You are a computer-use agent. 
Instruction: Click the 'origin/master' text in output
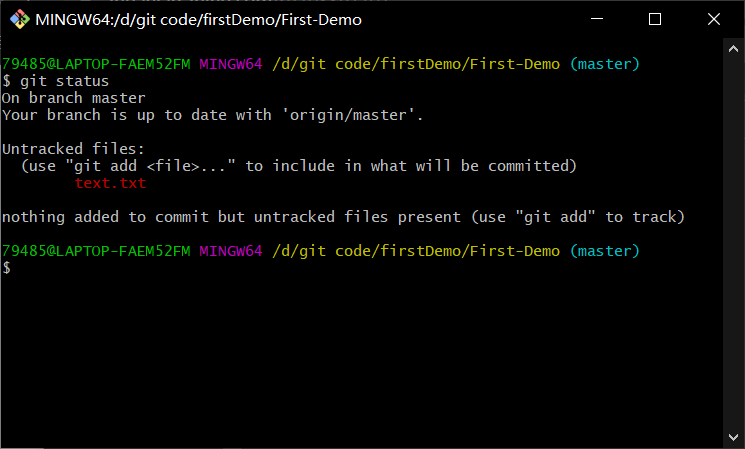pyautogui.click(x=348, y=115)
